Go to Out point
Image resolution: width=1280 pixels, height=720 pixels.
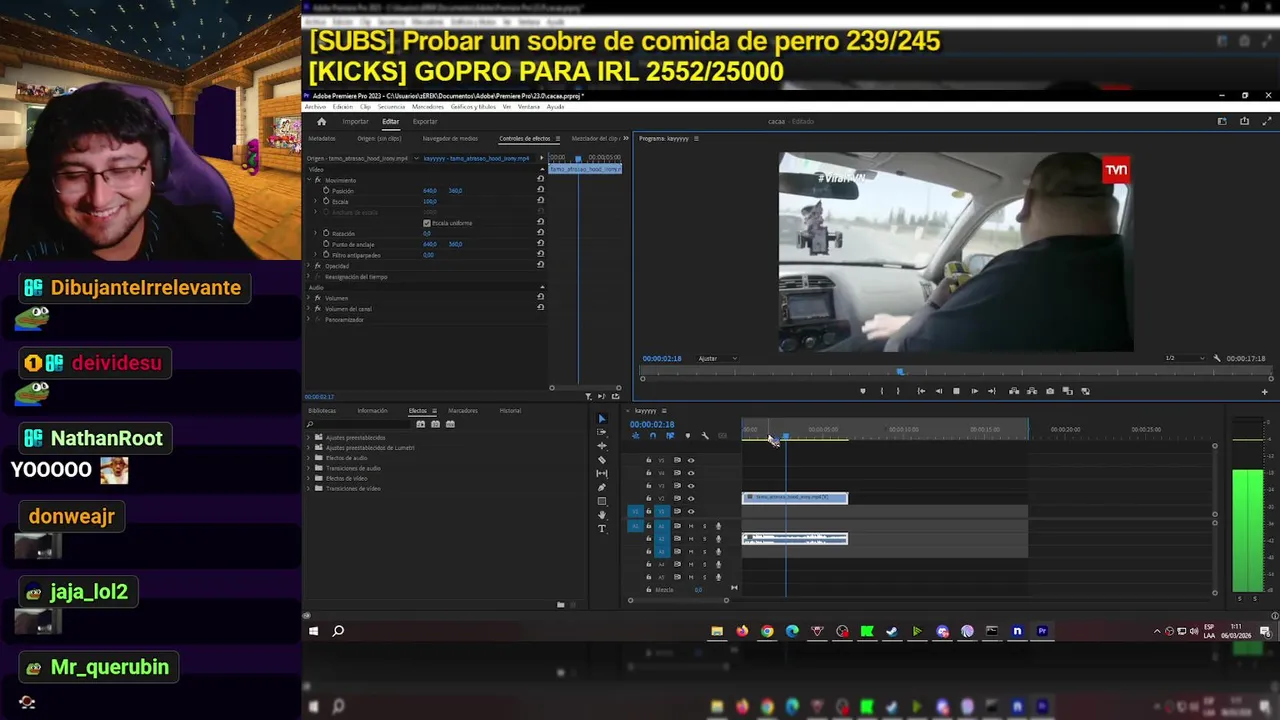coord(991,391)
